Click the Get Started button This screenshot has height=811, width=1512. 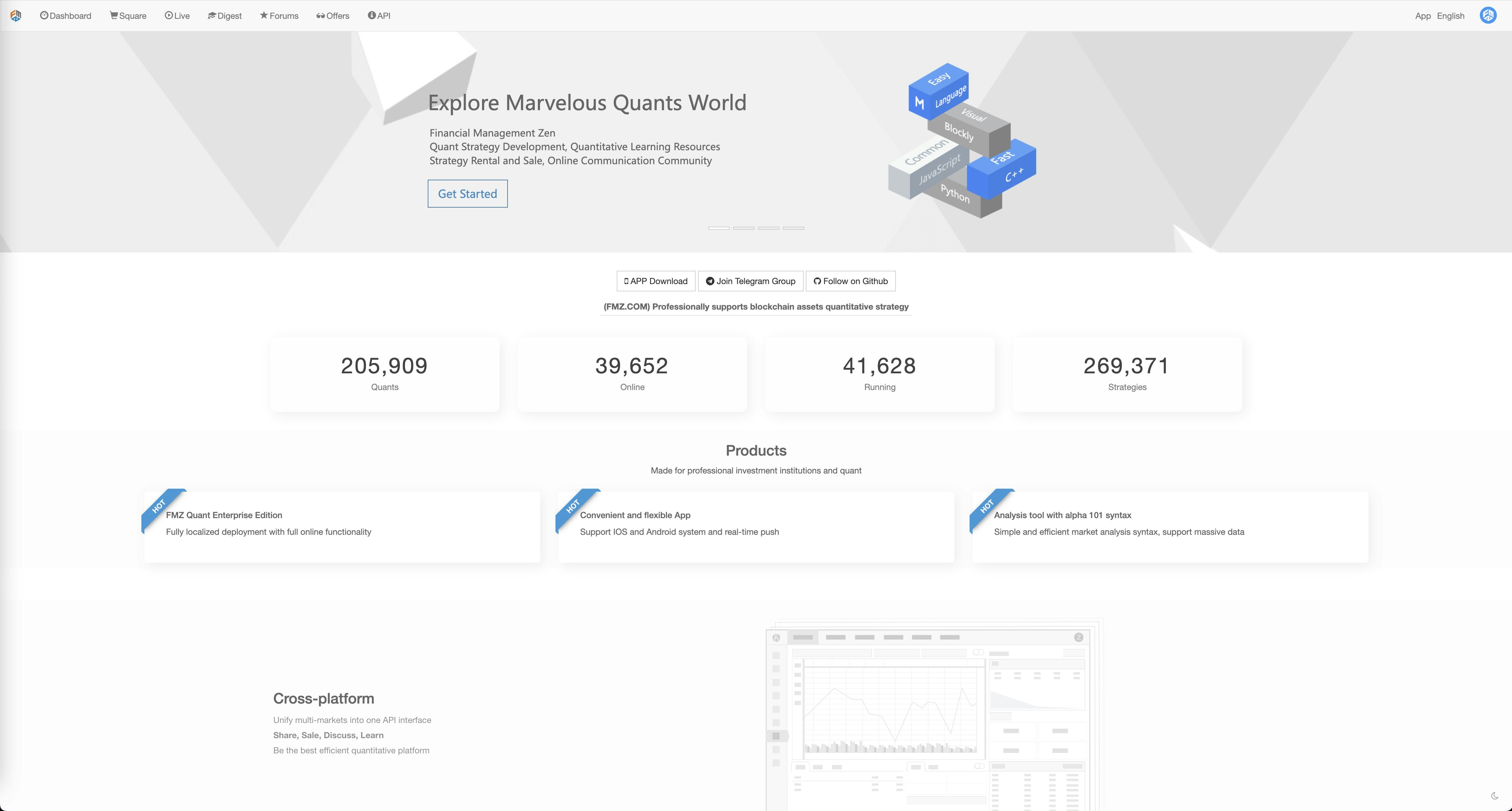click(467, 194)
